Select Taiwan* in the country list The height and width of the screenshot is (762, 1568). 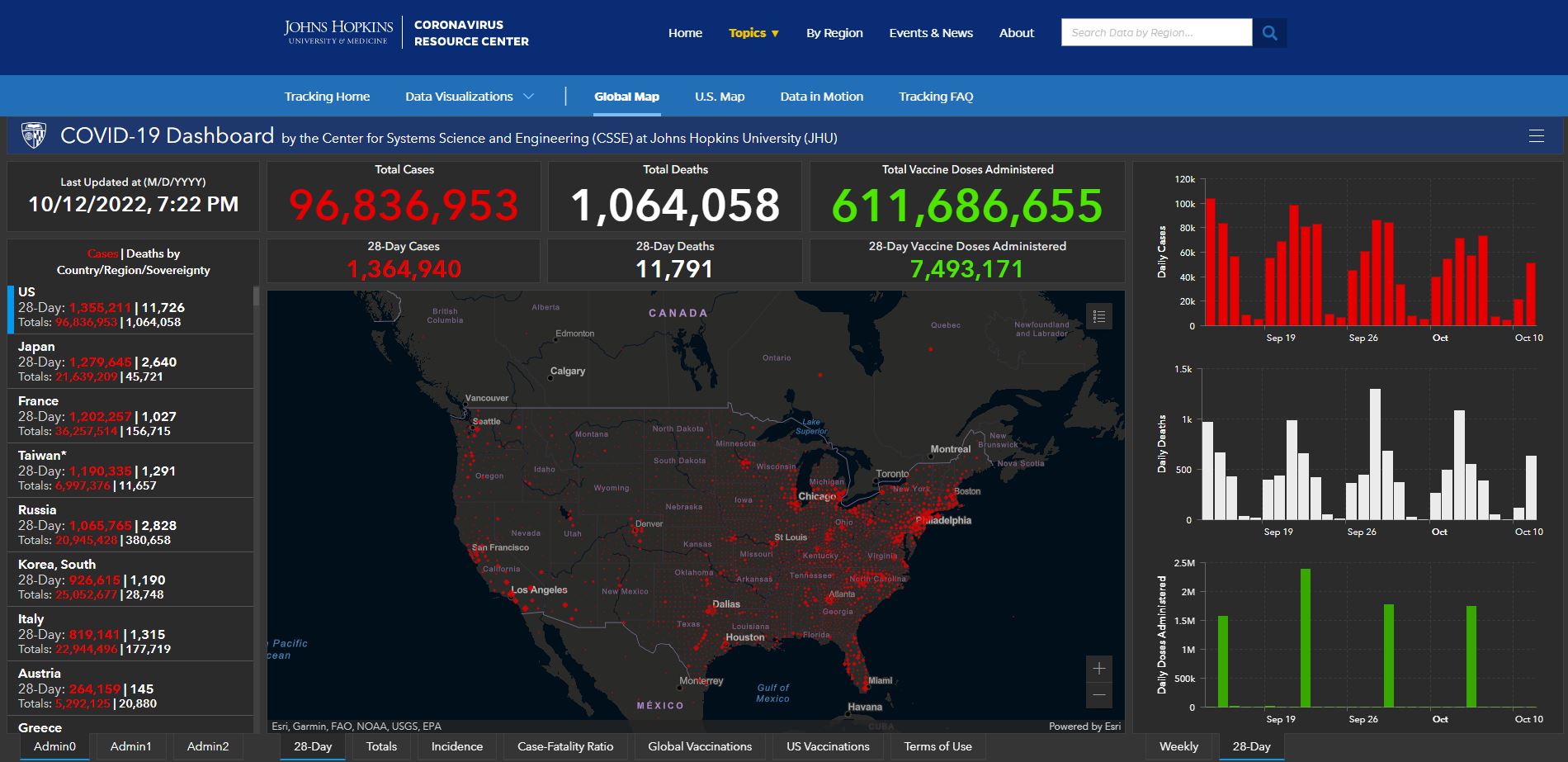(130, 471)
